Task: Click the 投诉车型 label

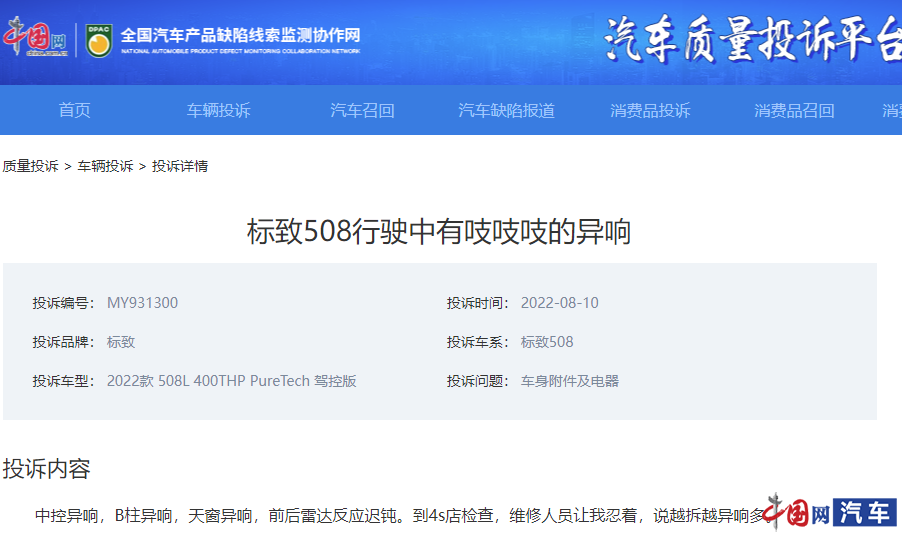Action: (x=63, y=381)
